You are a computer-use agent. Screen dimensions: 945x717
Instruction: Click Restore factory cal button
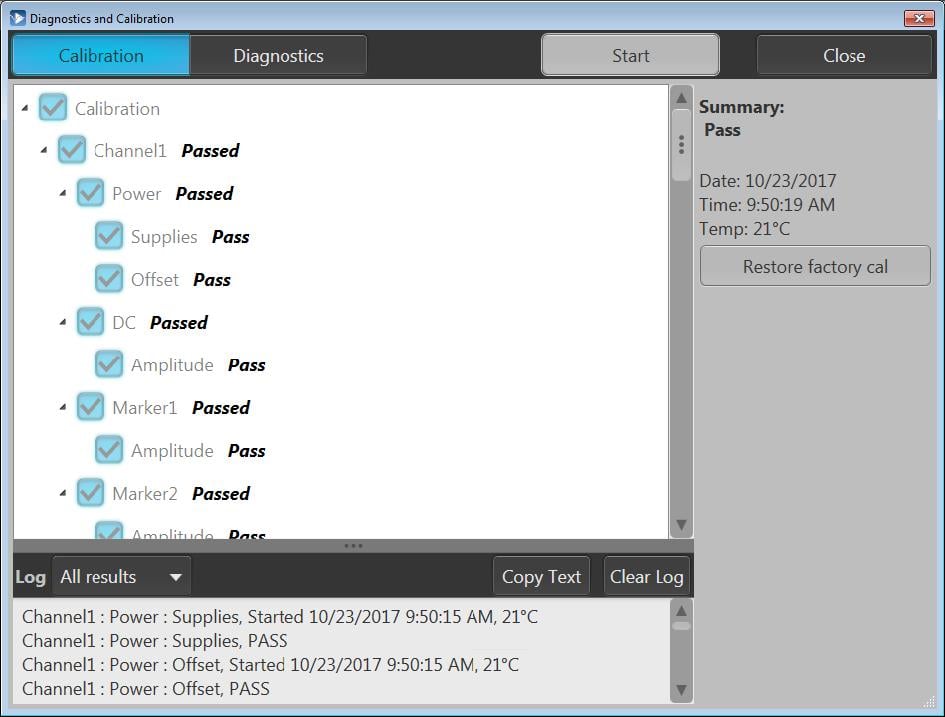[815, 267]
